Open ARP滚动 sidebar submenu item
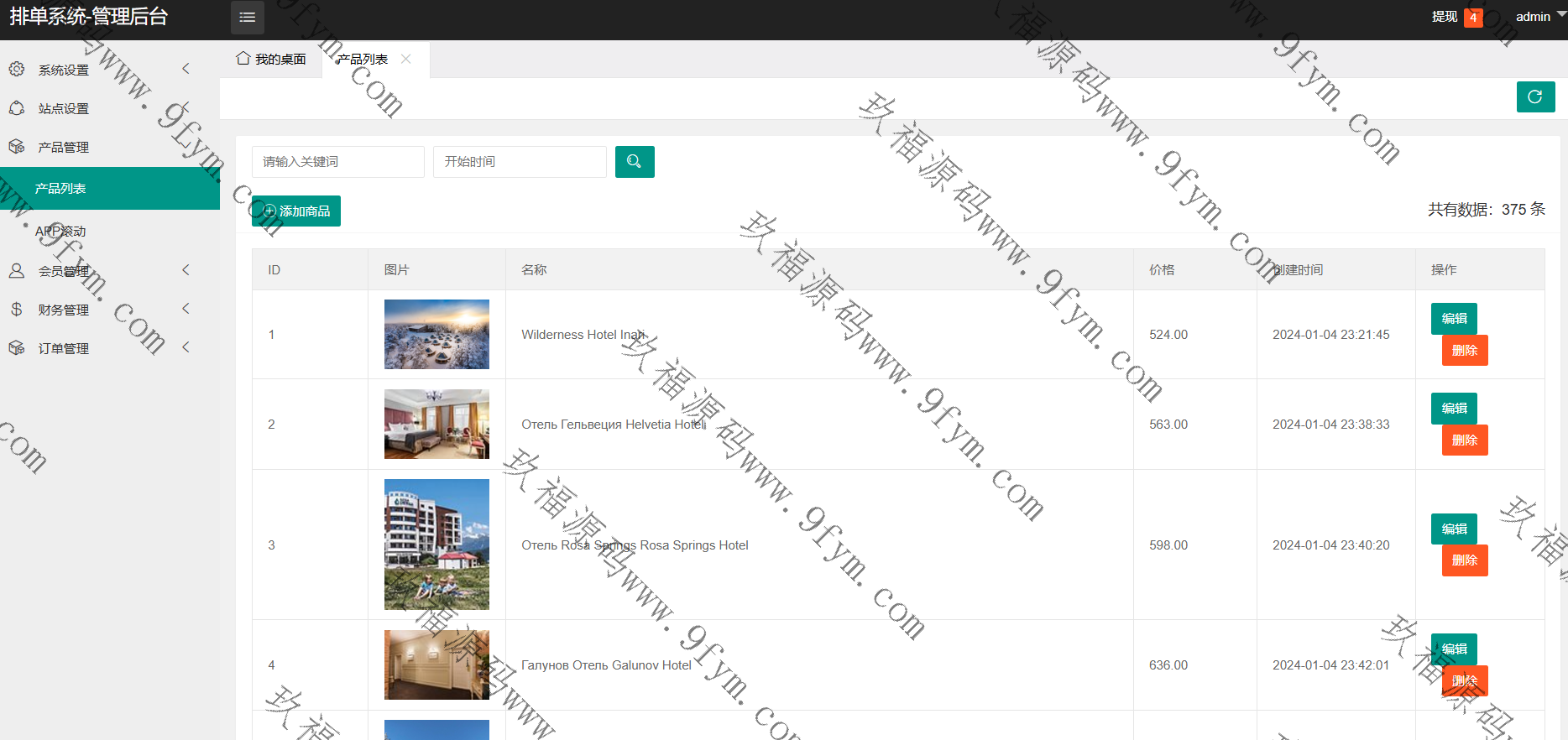The image size is (1568, 740). pos(60,232)
